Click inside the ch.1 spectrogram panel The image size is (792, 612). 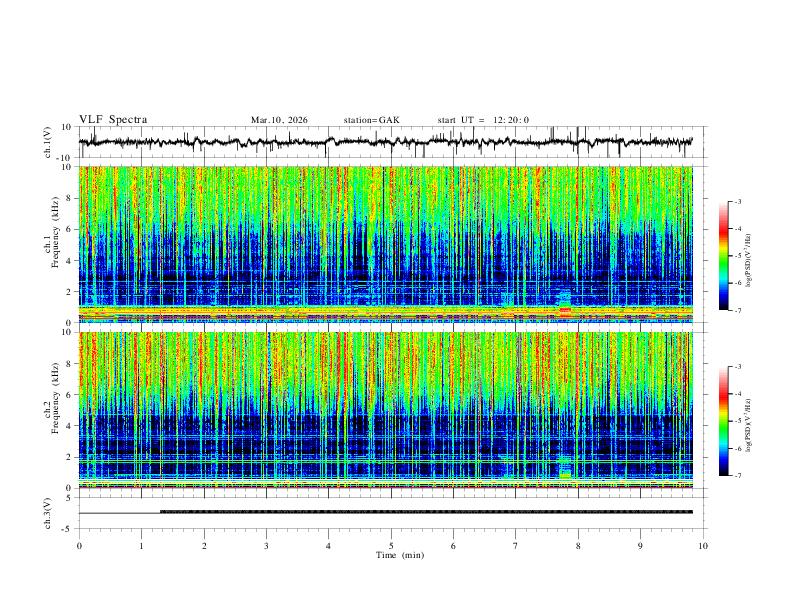pos(386,244)
